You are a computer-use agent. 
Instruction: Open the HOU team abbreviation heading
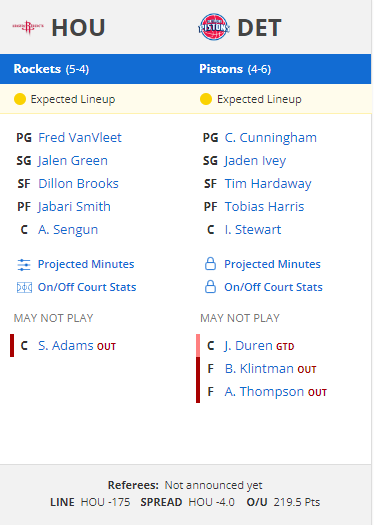pyautogui.click(x=78, y=27)
